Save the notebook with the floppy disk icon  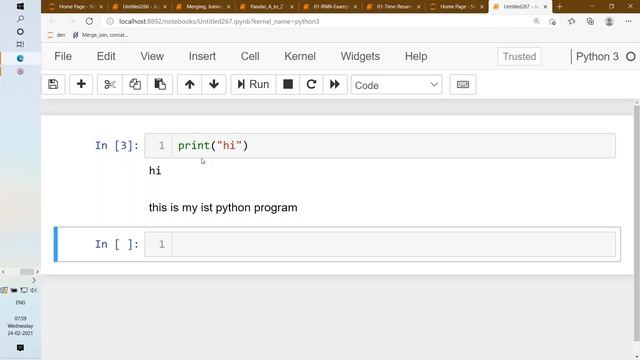53,84
